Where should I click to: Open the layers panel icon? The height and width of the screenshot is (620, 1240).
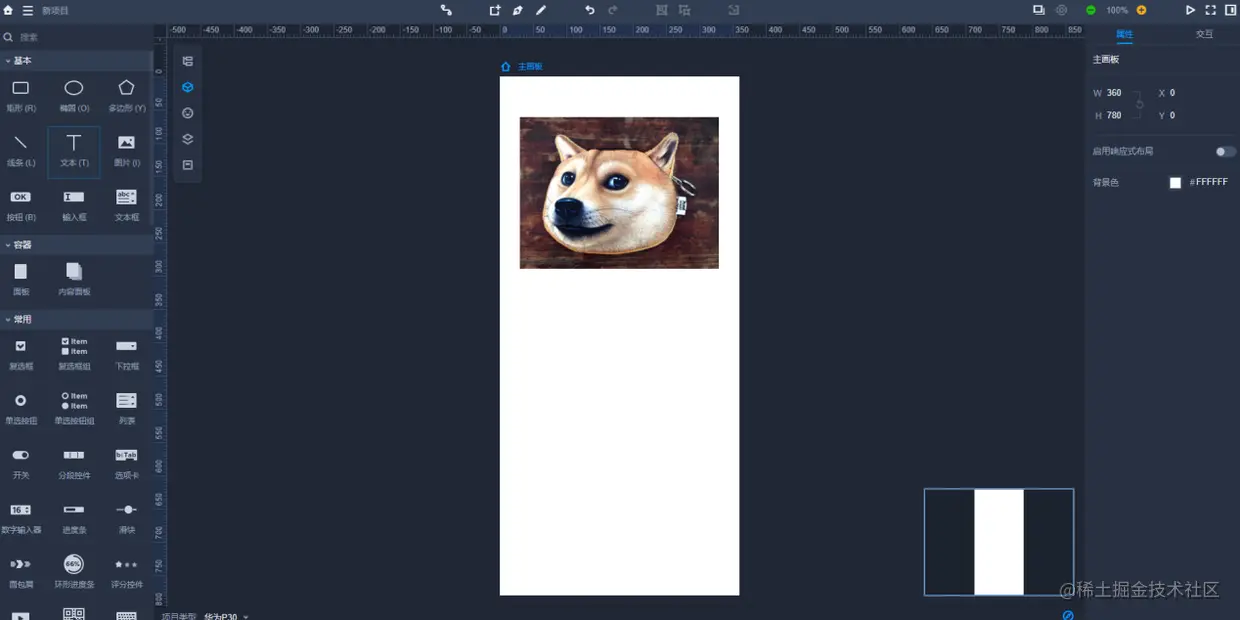click(188, 139)
